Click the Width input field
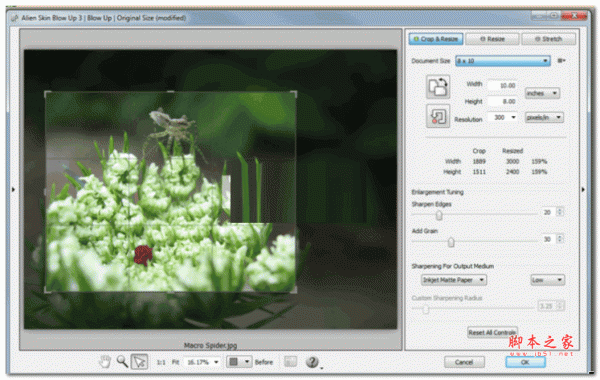Image resolution: width=600 pixels, height=380 pixels. click(x=503, y=85)
